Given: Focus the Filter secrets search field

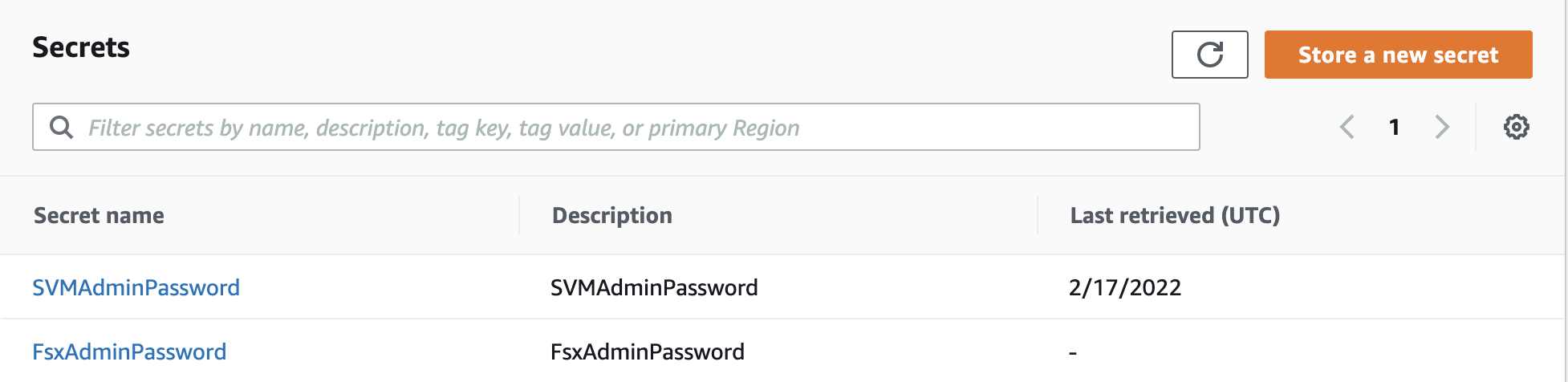Looking at the screenshot, I should [x=615, y=127].
